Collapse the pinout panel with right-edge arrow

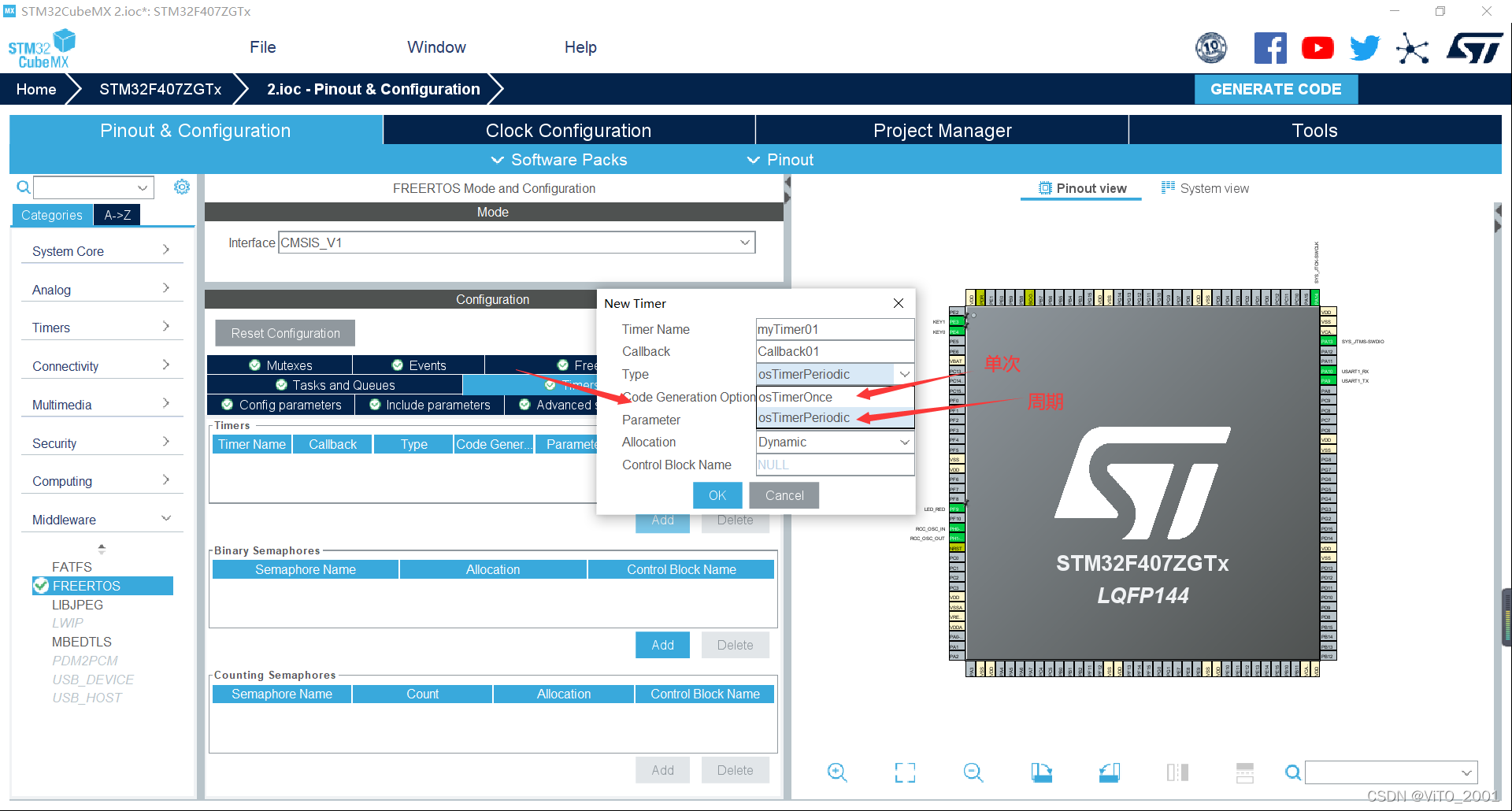1498,211
